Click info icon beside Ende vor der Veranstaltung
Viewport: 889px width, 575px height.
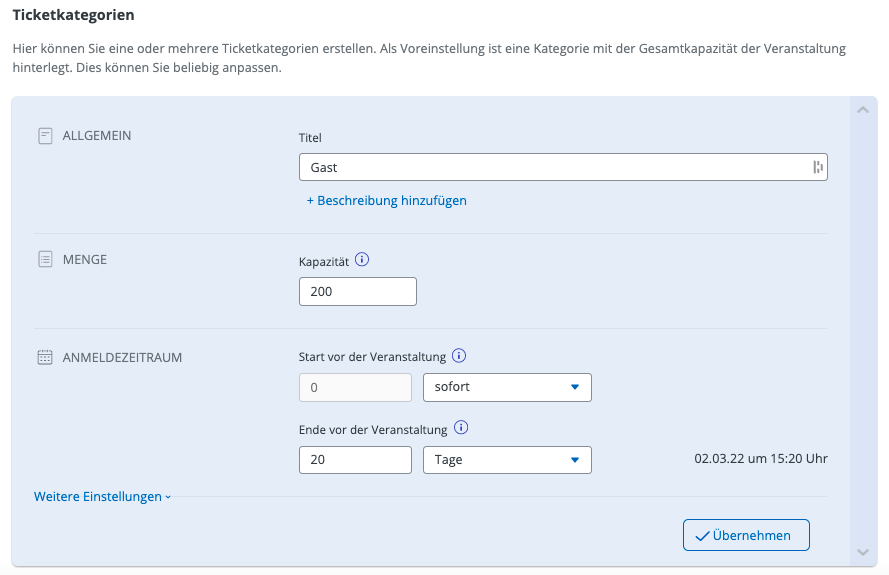coord(461,428)
